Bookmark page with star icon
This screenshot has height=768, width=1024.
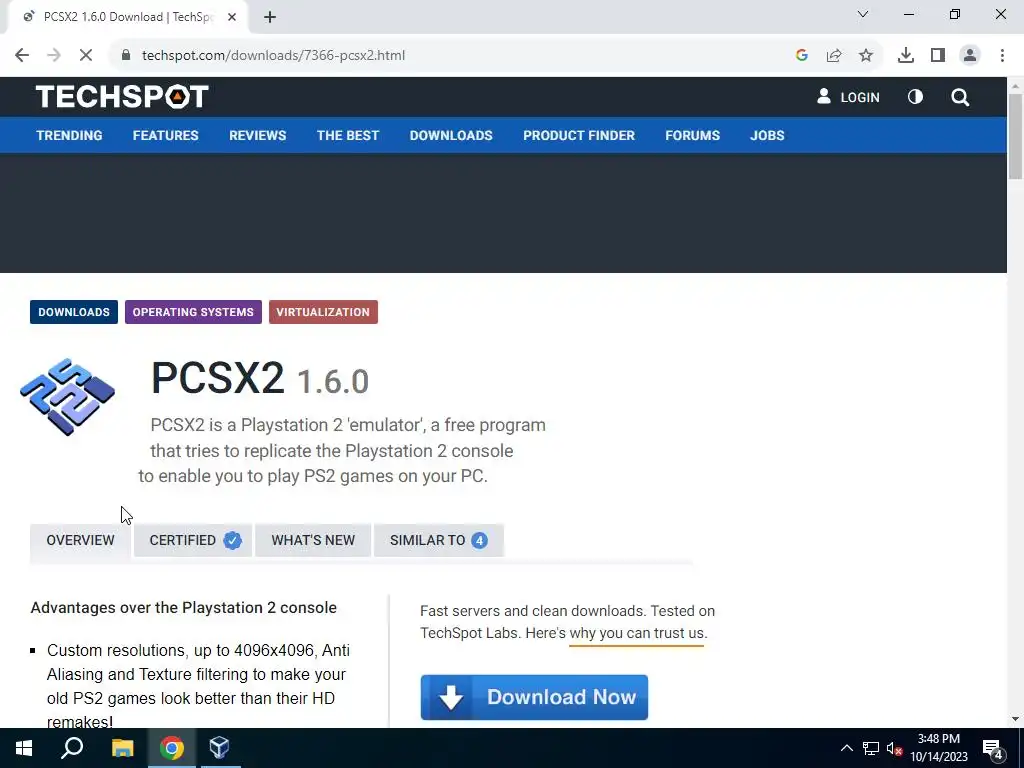(866, 56)
